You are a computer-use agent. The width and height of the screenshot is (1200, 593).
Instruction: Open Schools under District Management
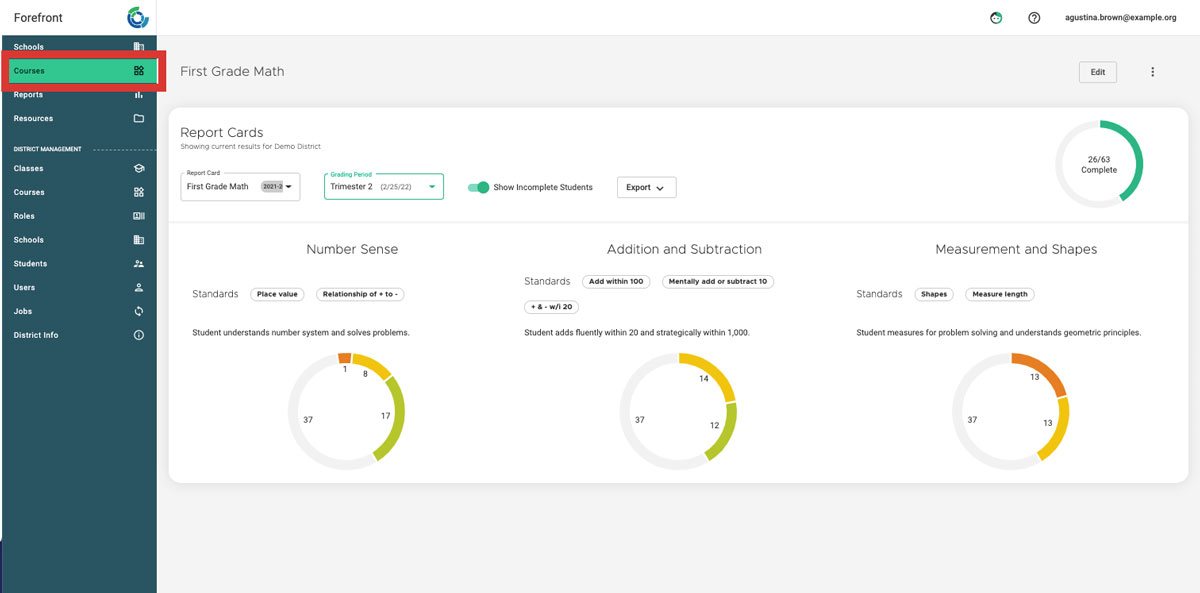[x=79, y=240]
